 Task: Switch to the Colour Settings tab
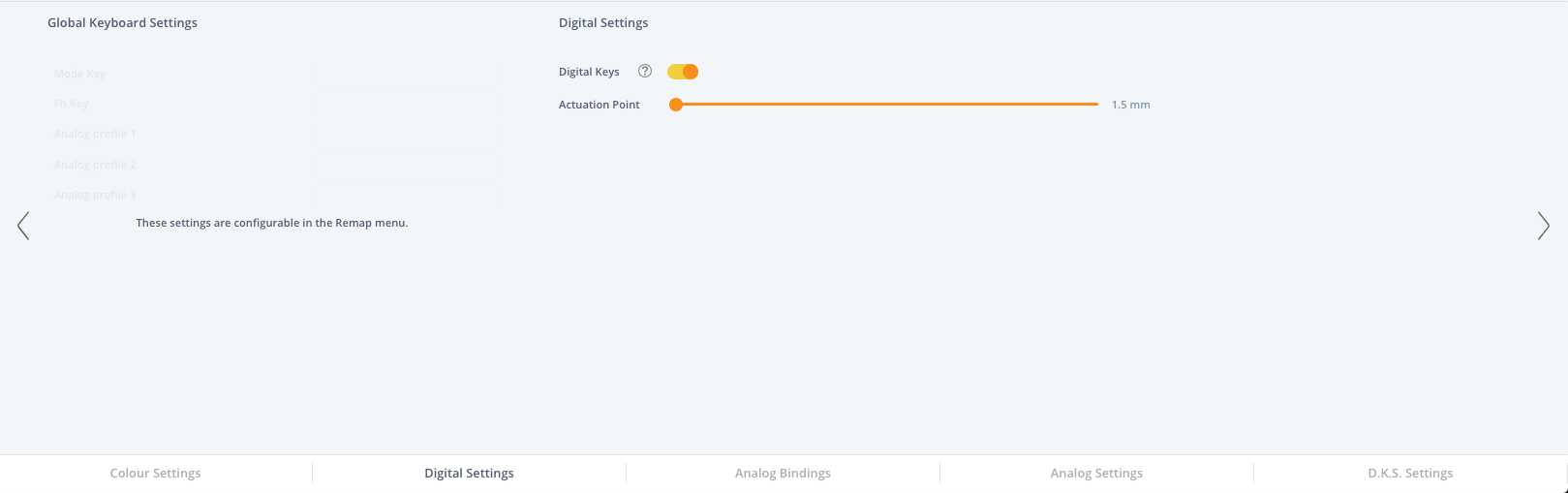click(156, 474)
